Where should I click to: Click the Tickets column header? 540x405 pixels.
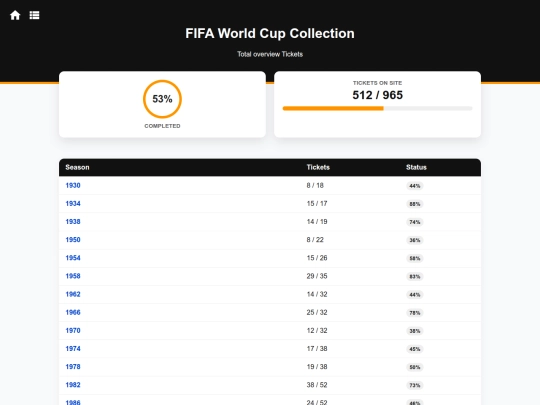(x=318, y=167)
